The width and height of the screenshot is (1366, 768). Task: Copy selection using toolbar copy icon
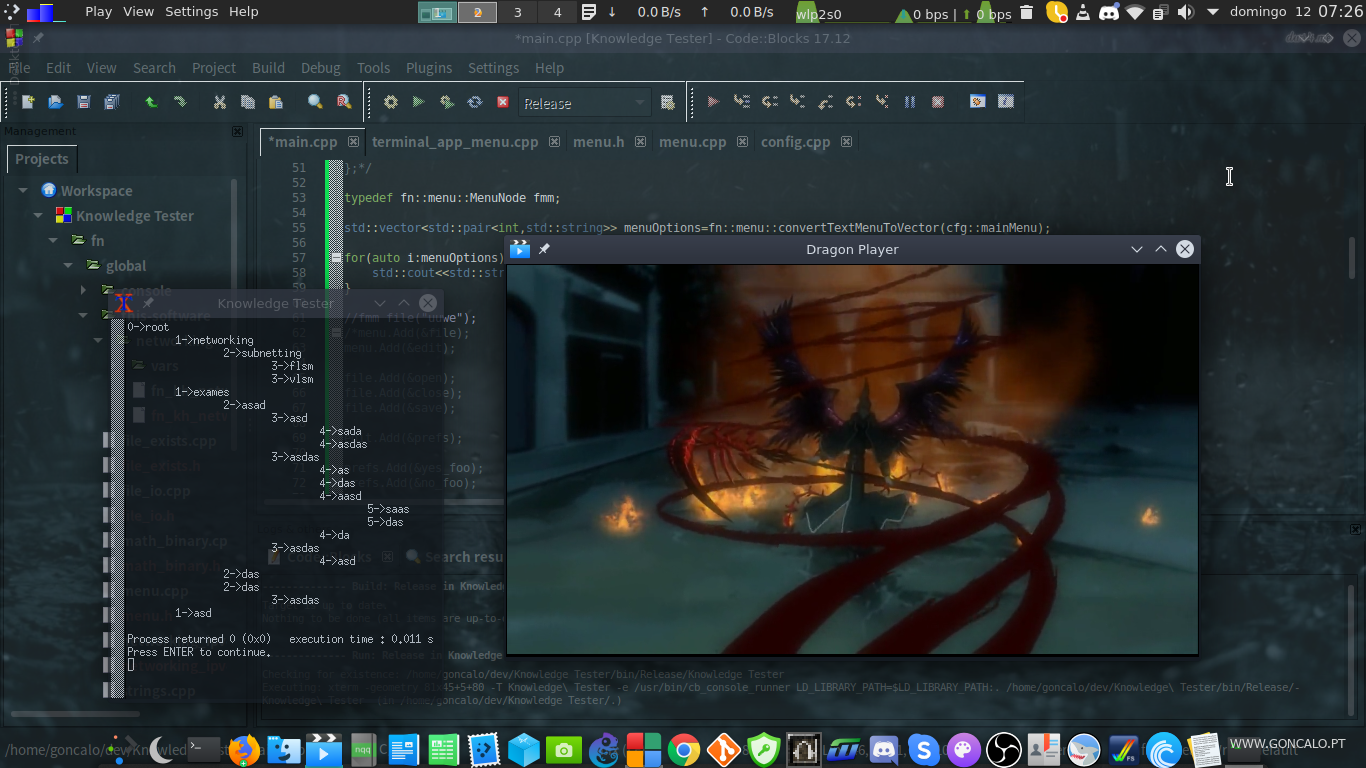pyautogui.click(x=248, y=102)
